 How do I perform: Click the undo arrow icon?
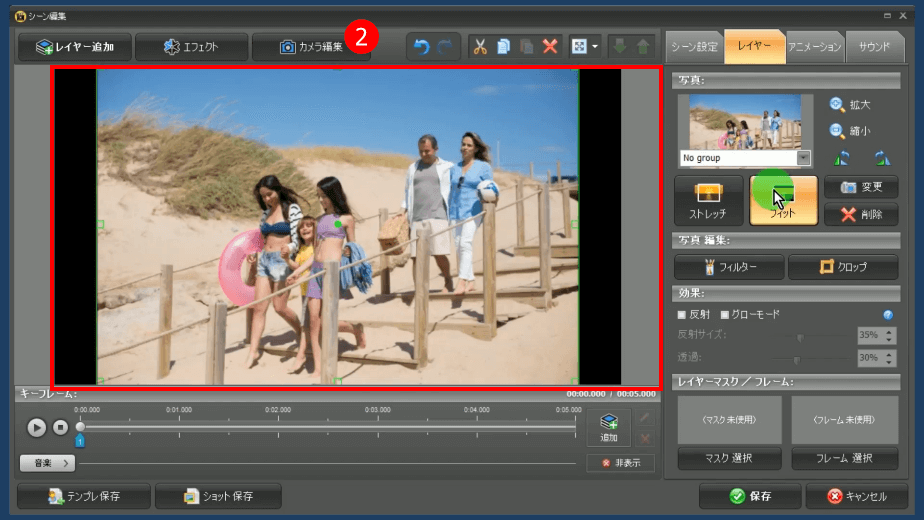pos(421,46)
